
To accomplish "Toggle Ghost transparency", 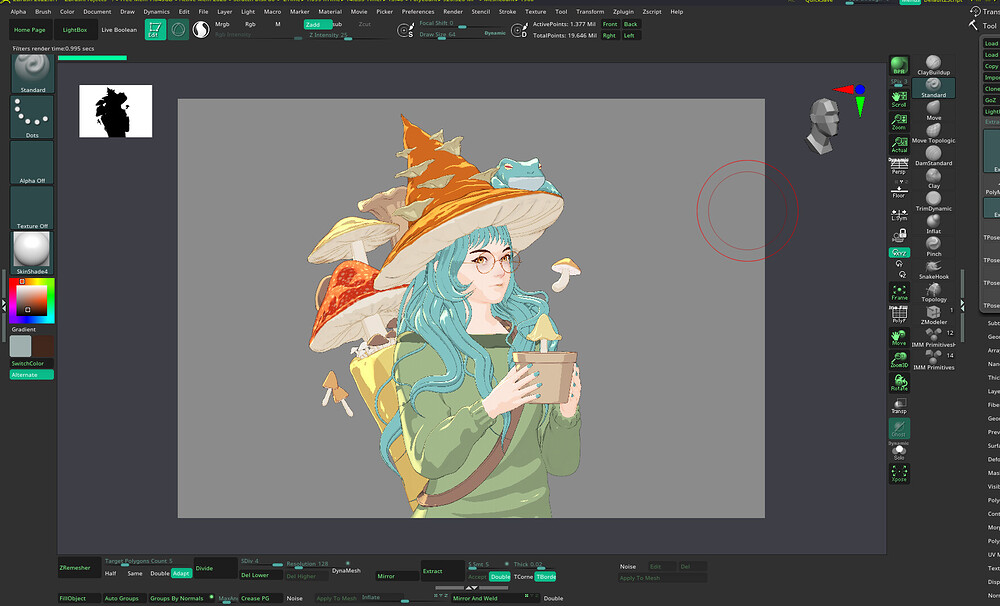I will pos(899,428).
